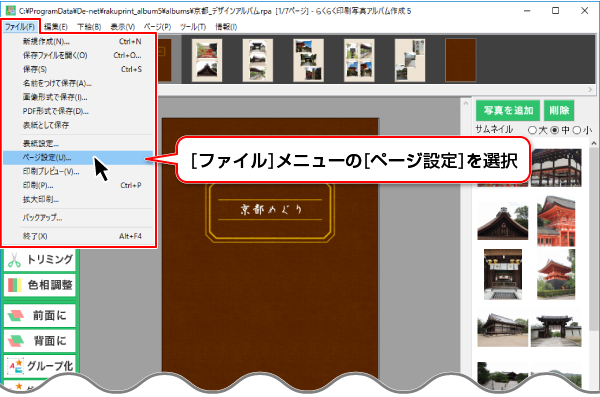Select 保存(S) in the File menu

pos(78,69)
